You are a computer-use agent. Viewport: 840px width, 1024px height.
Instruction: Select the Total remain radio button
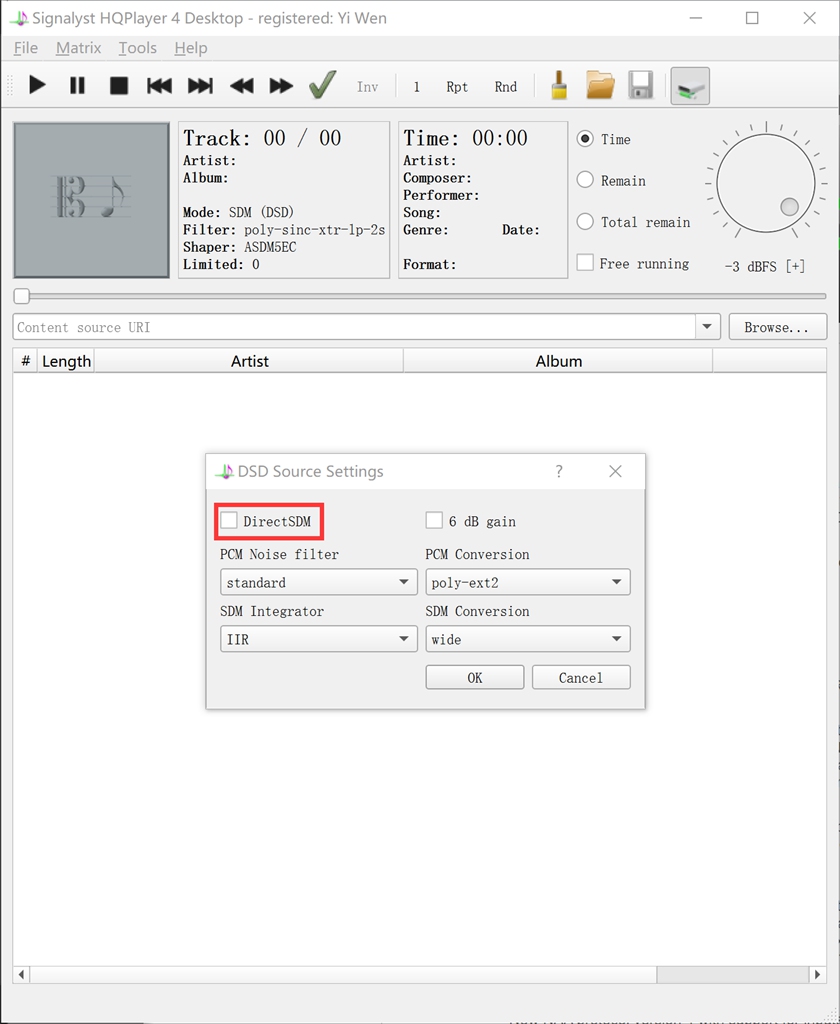pos(585,222)
